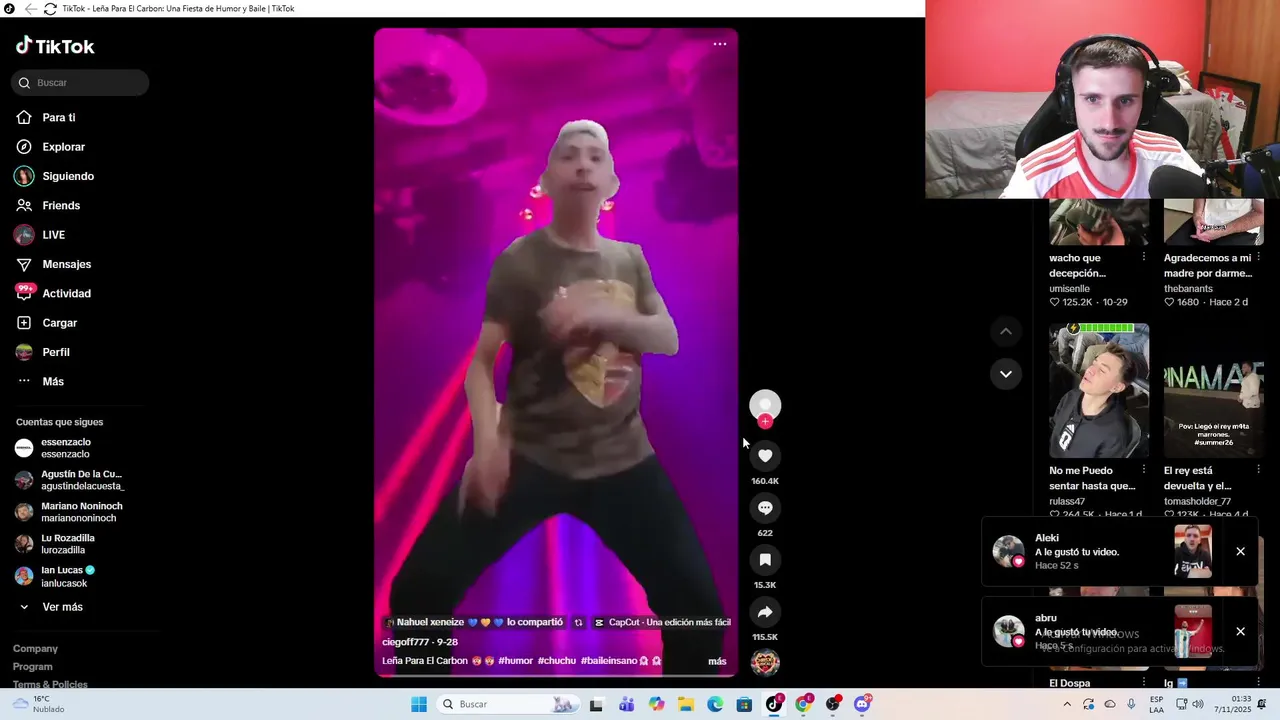The width and height of the screenshot is (1280, 720).
Task: Open options for El rey está devuelta video
Action: (x=1259, y=470)
